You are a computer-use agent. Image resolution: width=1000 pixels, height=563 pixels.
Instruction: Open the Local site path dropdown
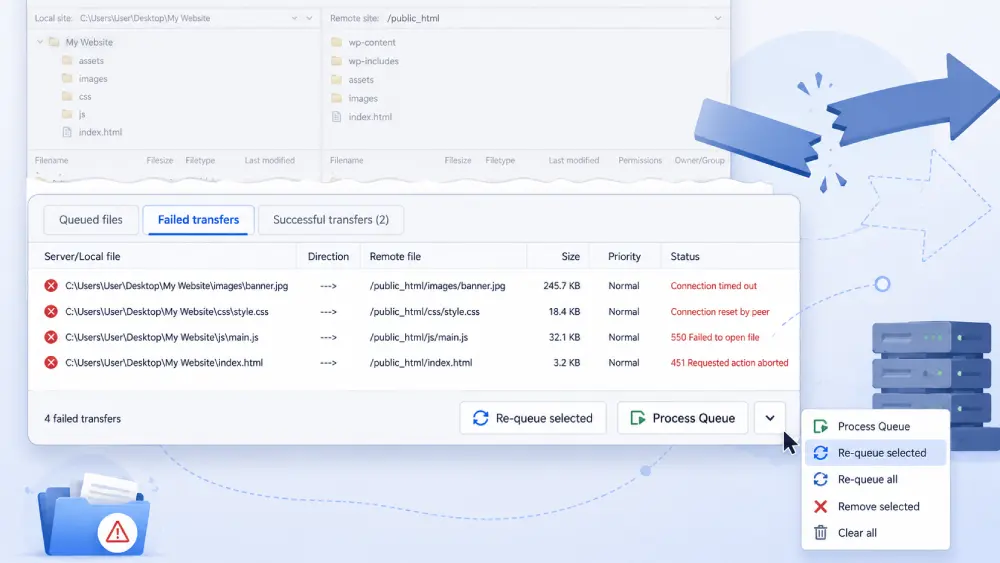coord(294,18)
